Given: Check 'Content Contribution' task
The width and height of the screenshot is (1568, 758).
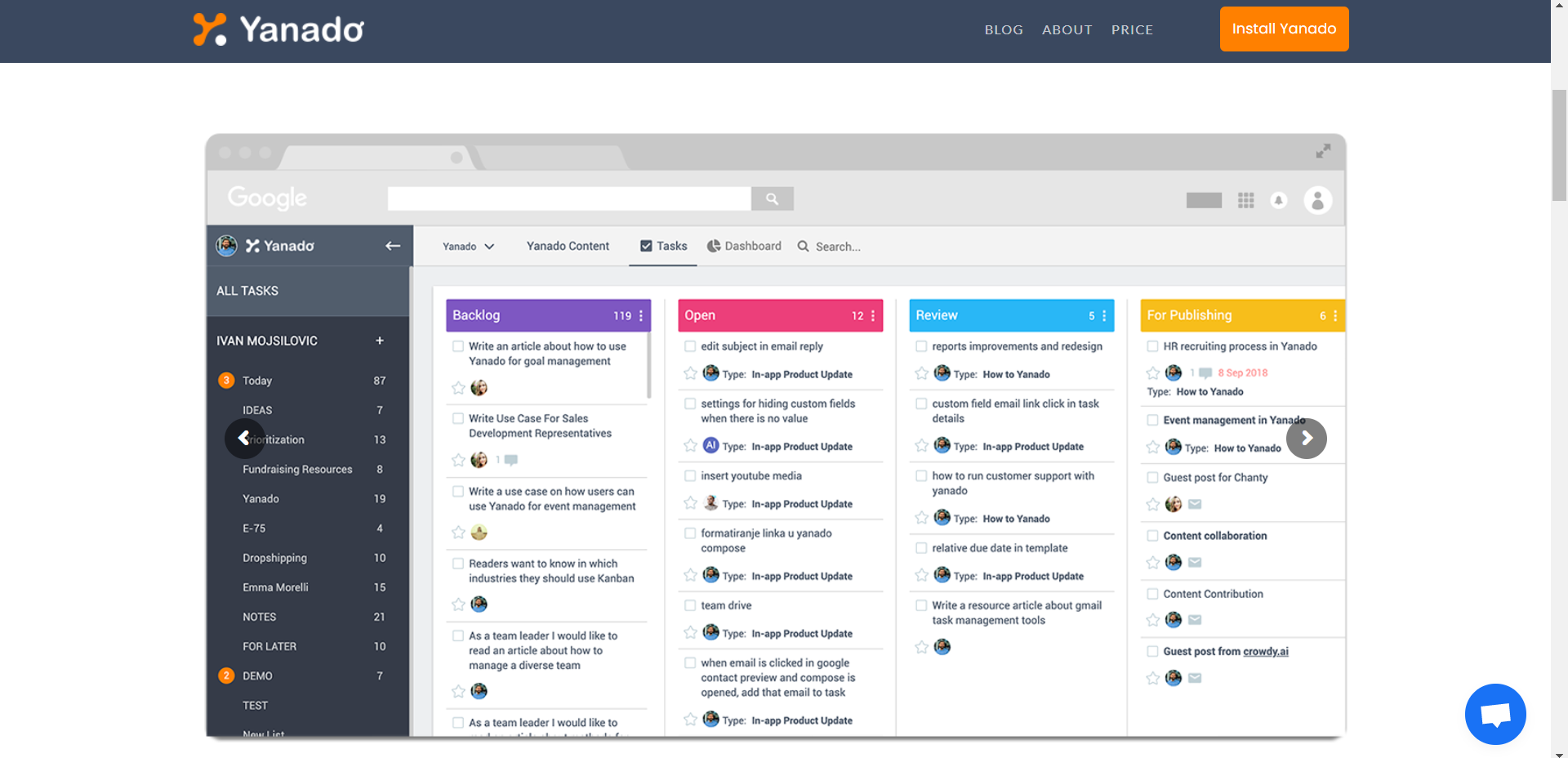Looking at the screenshot, I should coord(1152,594).
